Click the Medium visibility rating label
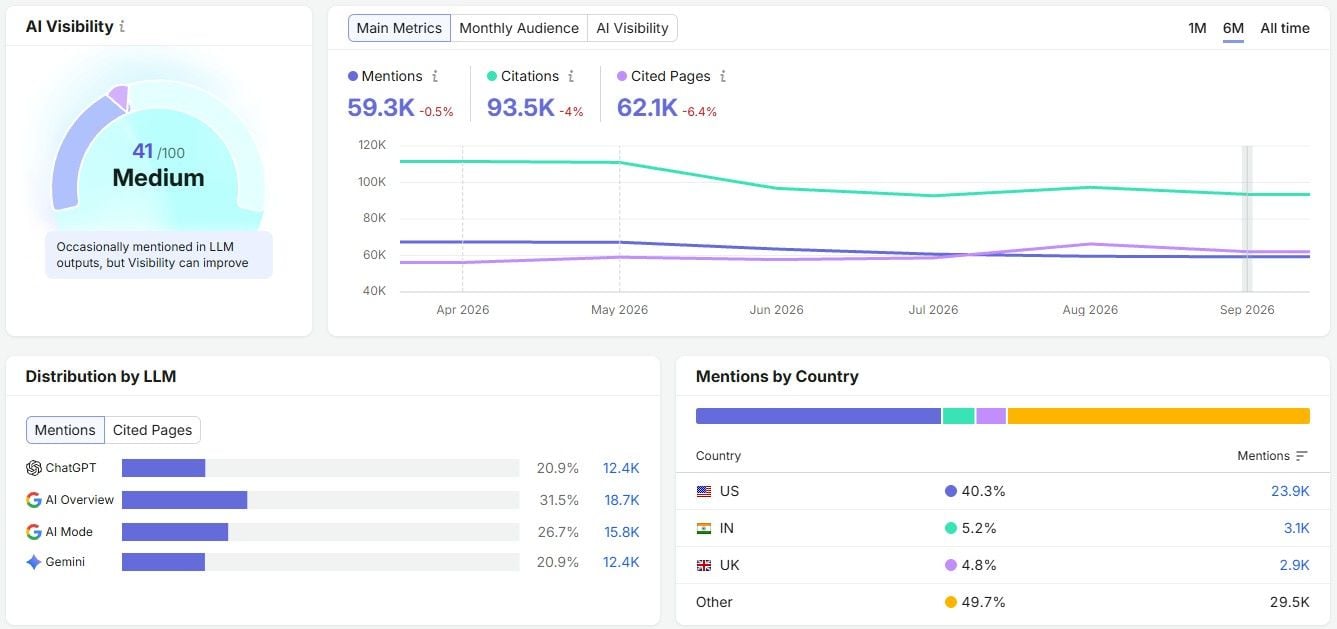Image resolution: width=1337 pixels, height=629 pixels. [x=158, y=178]
